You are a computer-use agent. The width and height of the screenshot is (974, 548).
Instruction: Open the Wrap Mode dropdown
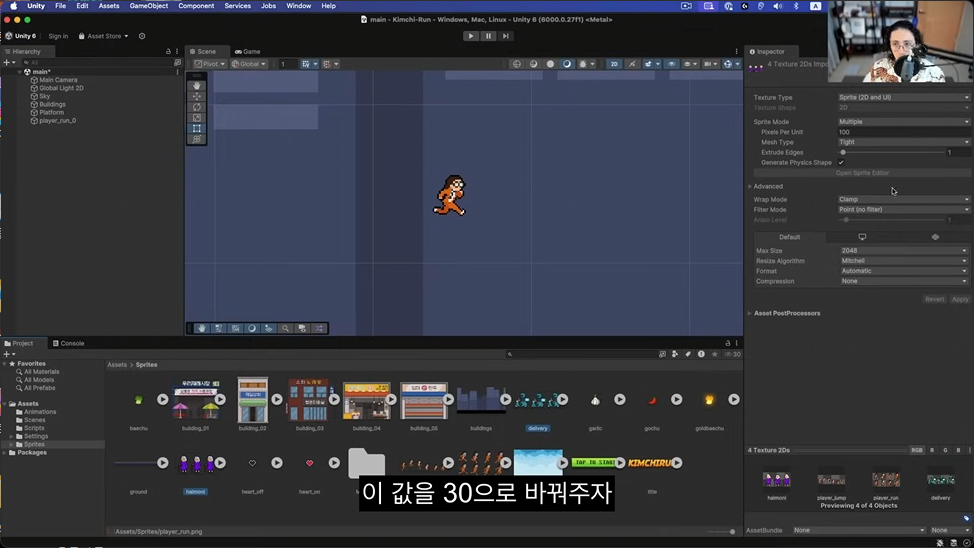click(904, 199)
